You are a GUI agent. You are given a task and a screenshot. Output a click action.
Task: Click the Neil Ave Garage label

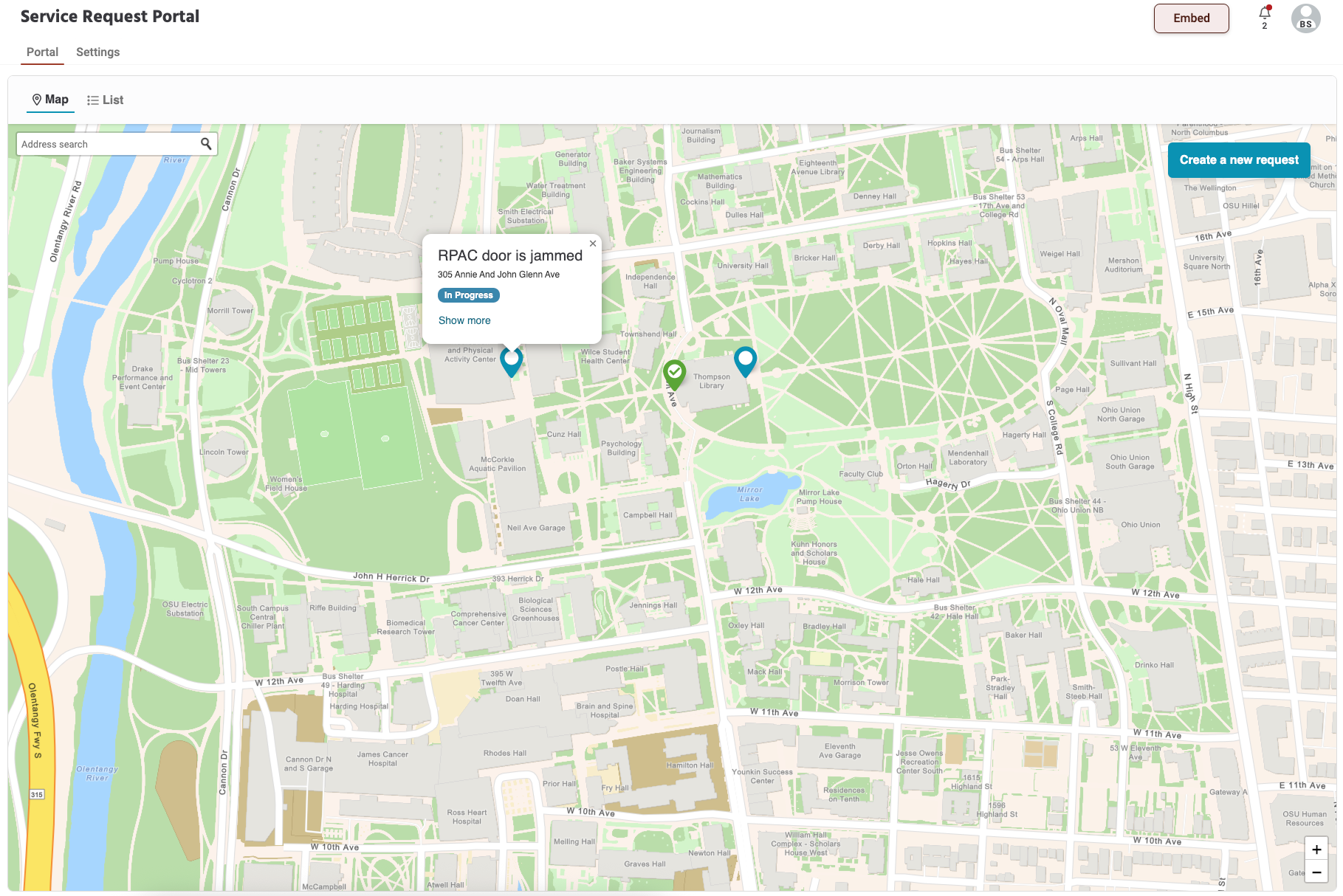pyautogui.click(x=536, y=528)
